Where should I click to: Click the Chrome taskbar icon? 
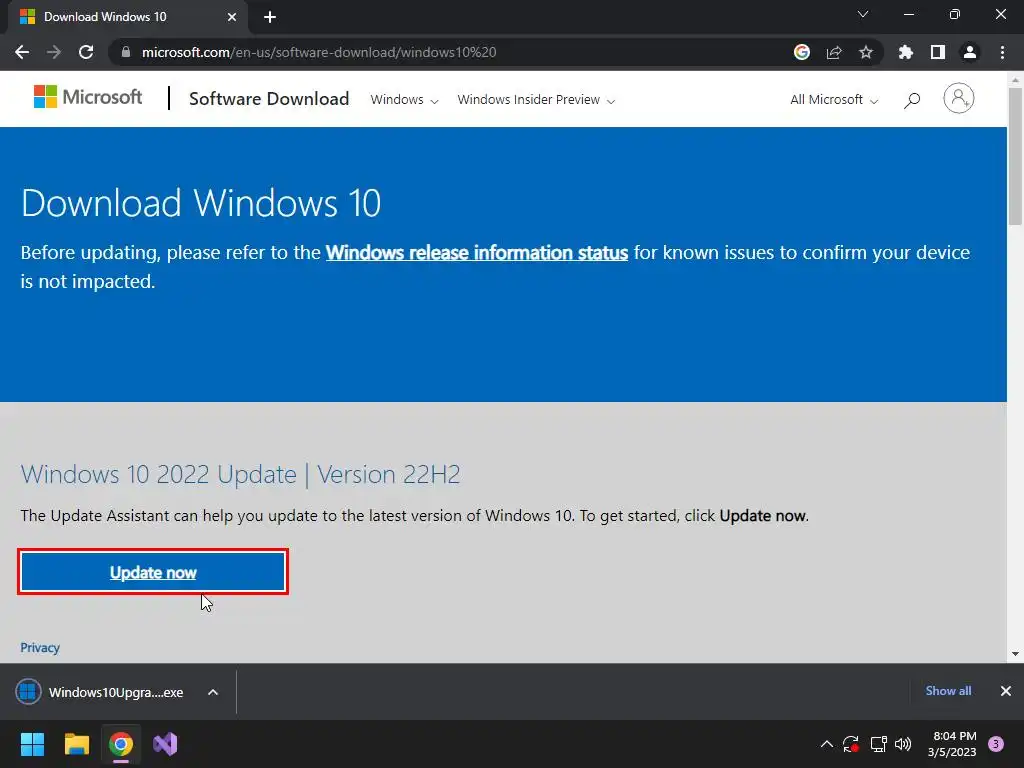click(121, 744)
